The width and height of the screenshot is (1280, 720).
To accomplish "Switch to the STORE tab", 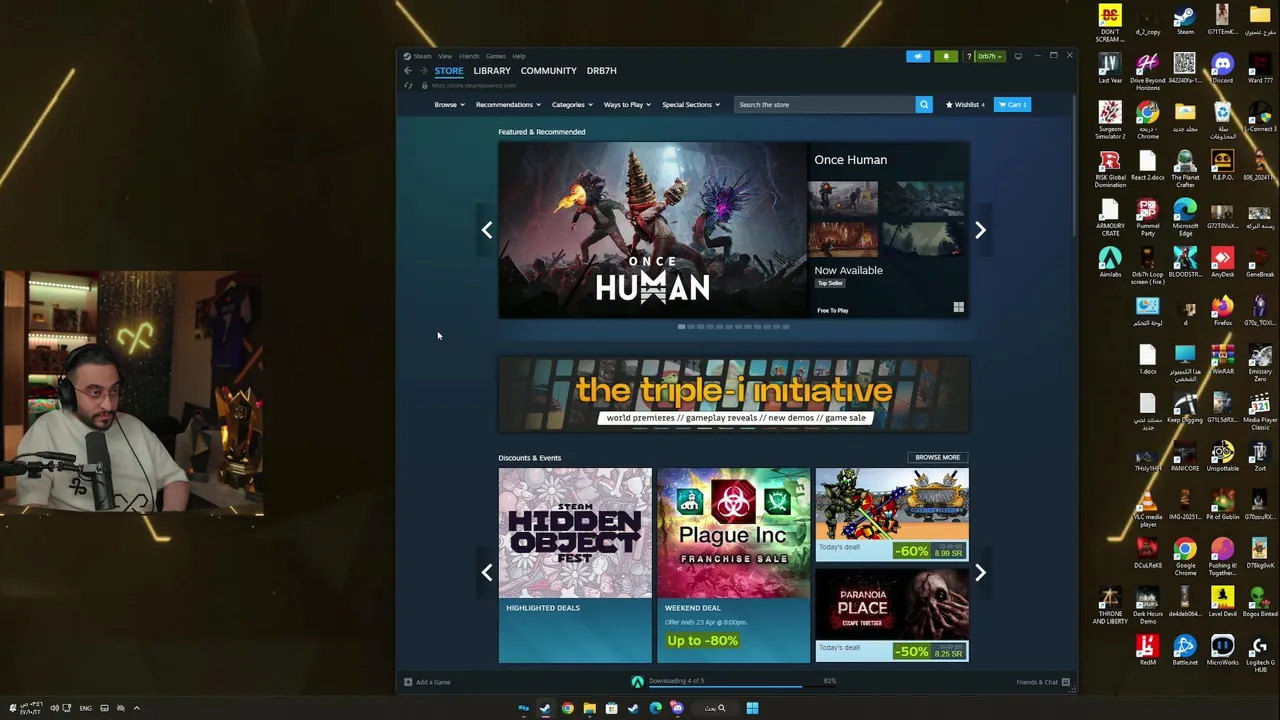I will (x=449, y=71).
